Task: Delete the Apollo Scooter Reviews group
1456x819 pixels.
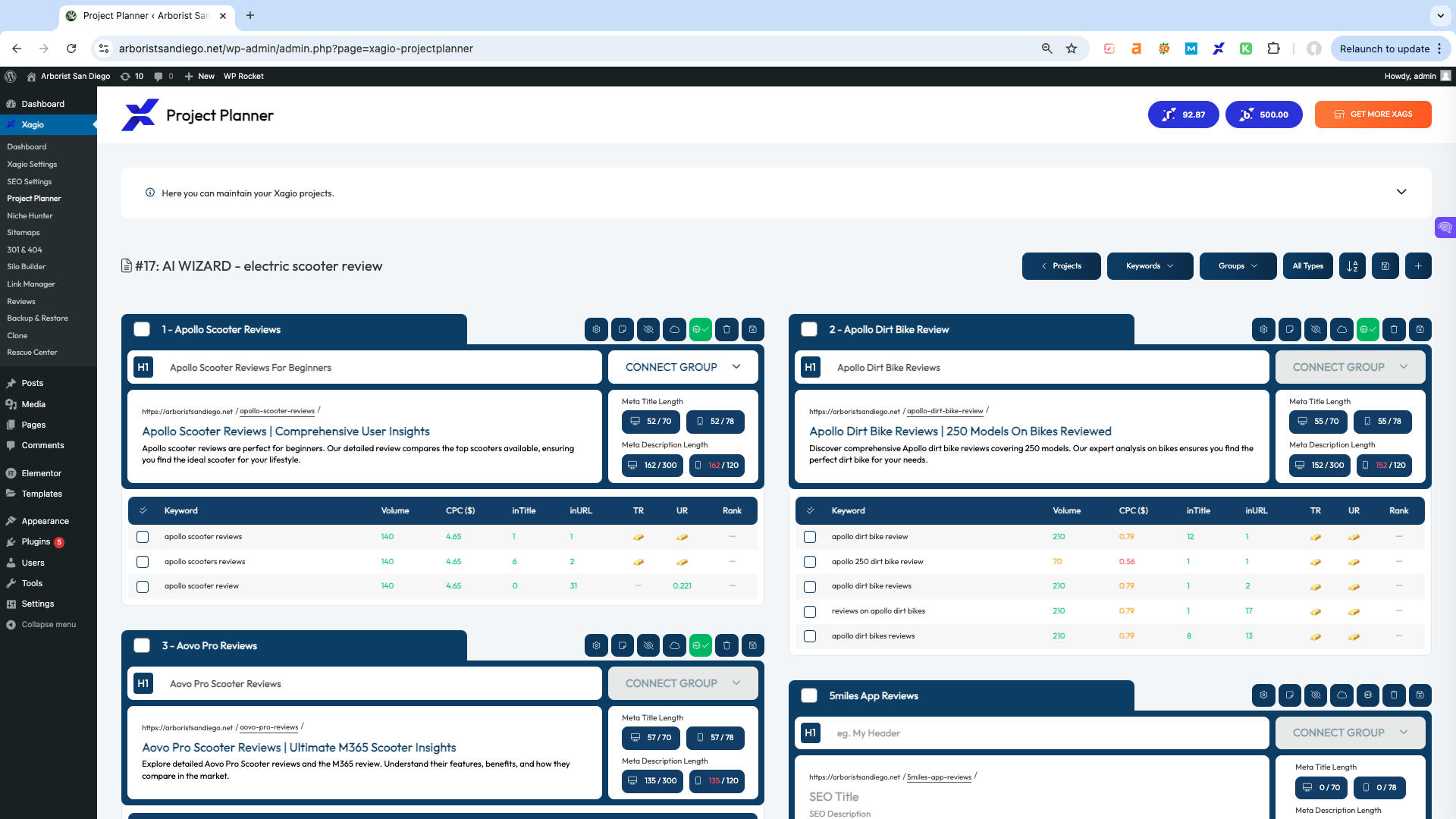Action: 726,330
